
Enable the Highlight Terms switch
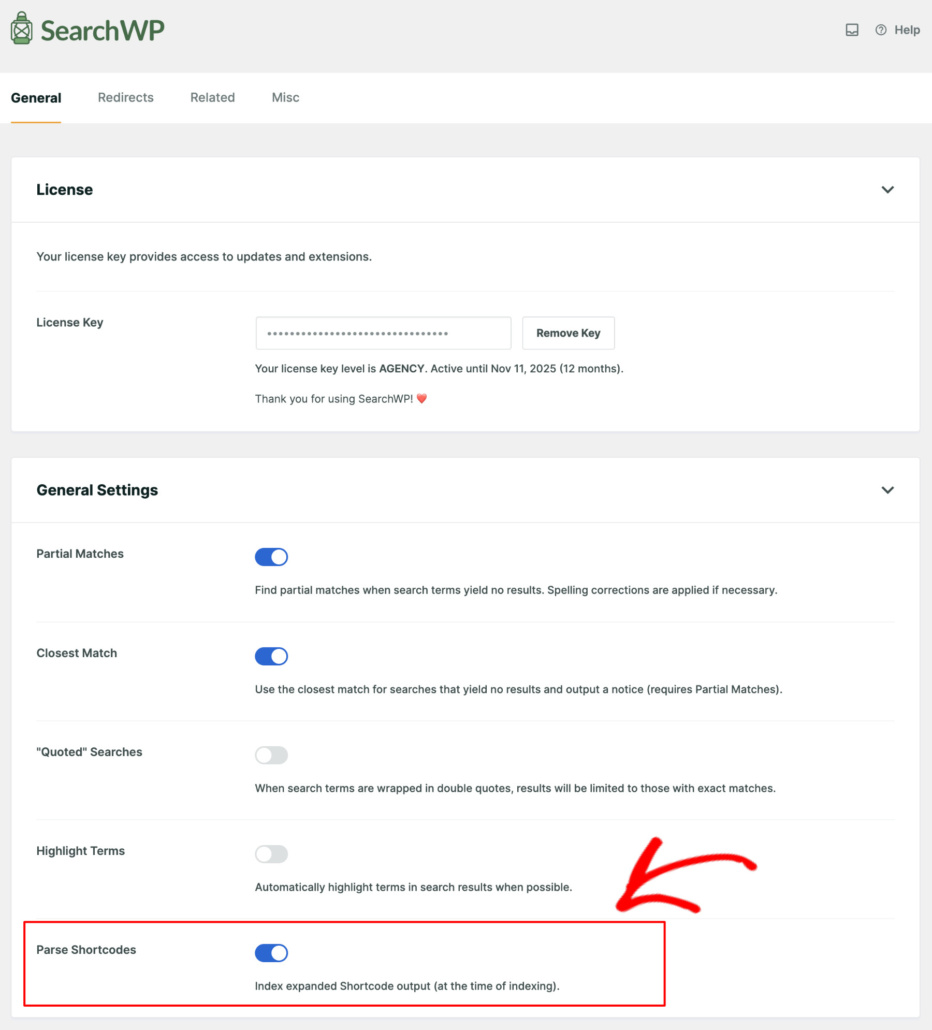click(x=271, y=854)
